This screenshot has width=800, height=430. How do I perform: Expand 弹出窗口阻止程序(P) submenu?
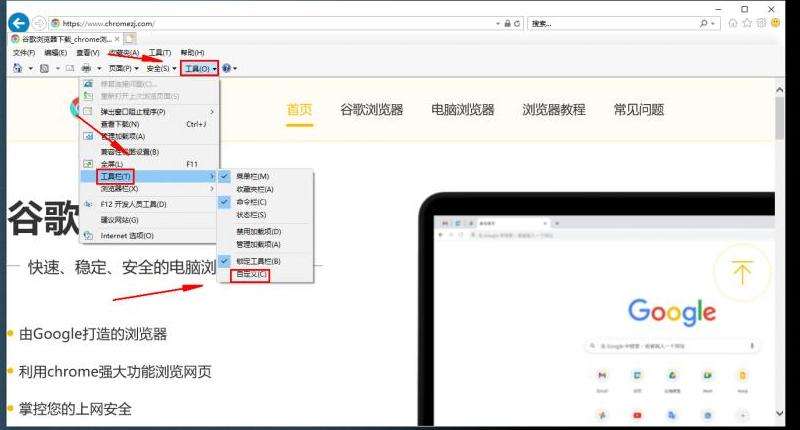pyautogui.click(x=149, y=111)
